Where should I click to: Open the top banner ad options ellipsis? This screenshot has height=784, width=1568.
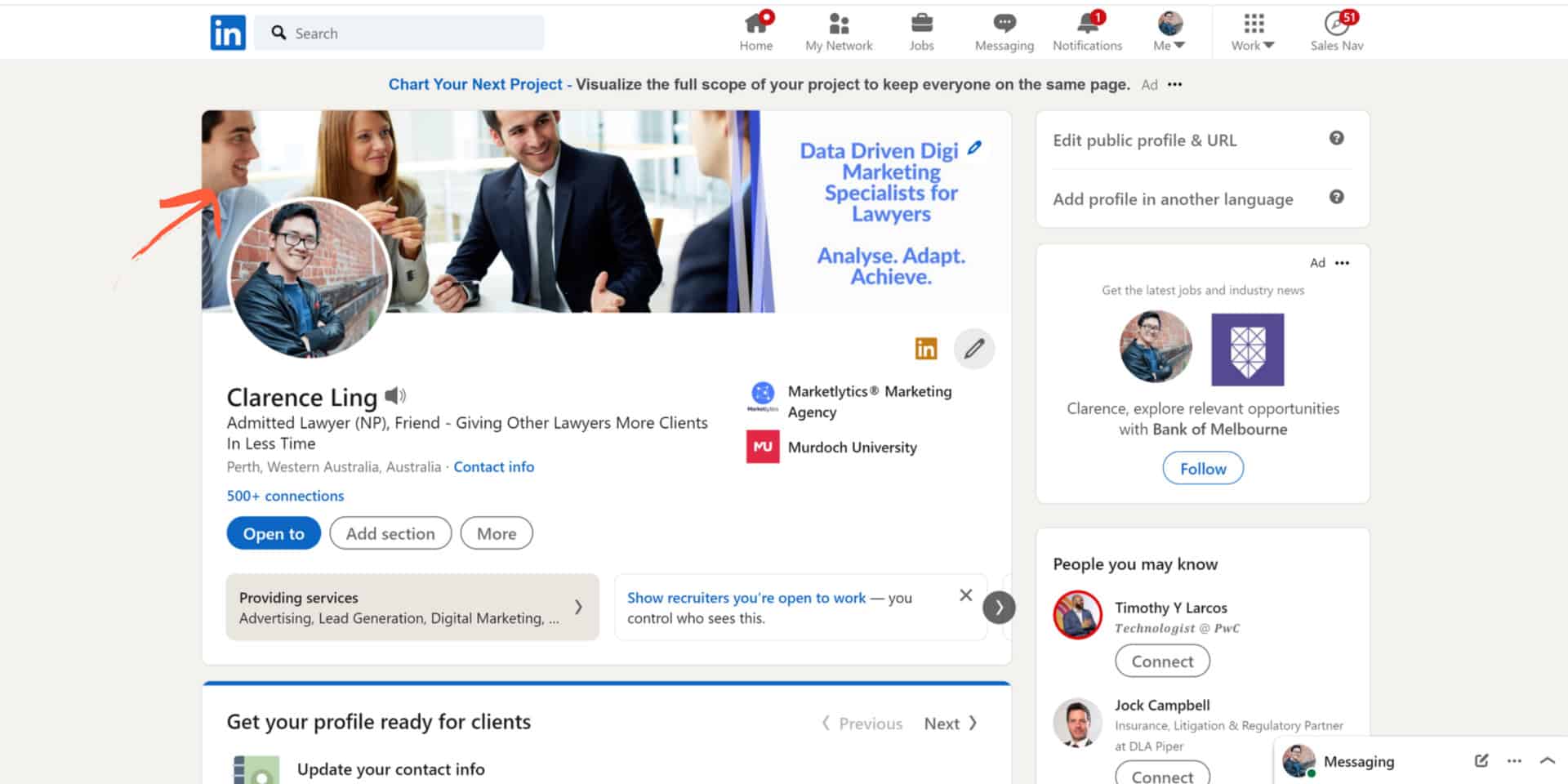(1174, 84)
